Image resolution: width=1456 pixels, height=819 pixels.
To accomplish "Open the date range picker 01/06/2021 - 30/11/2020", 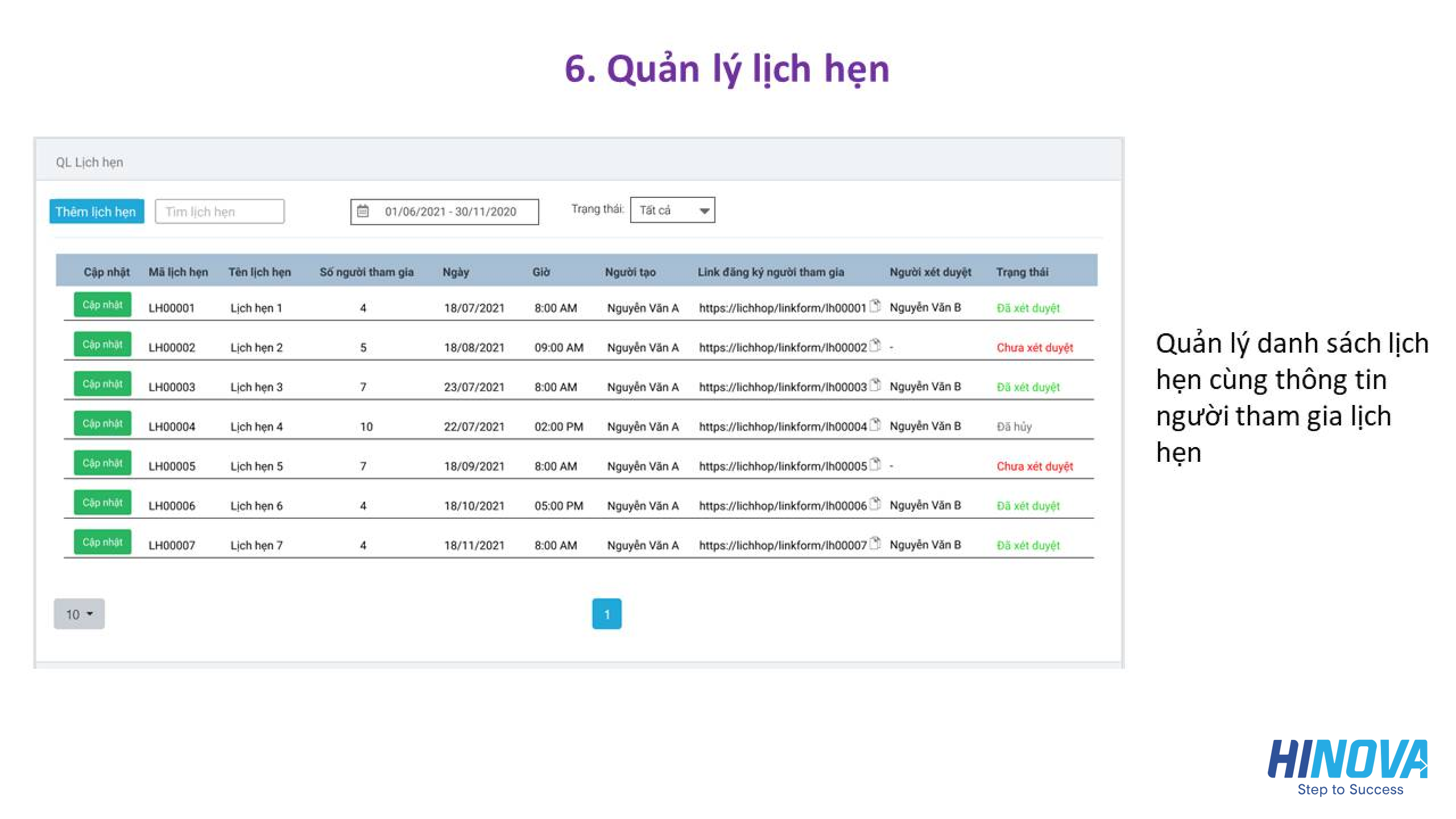I will [450, 212].
